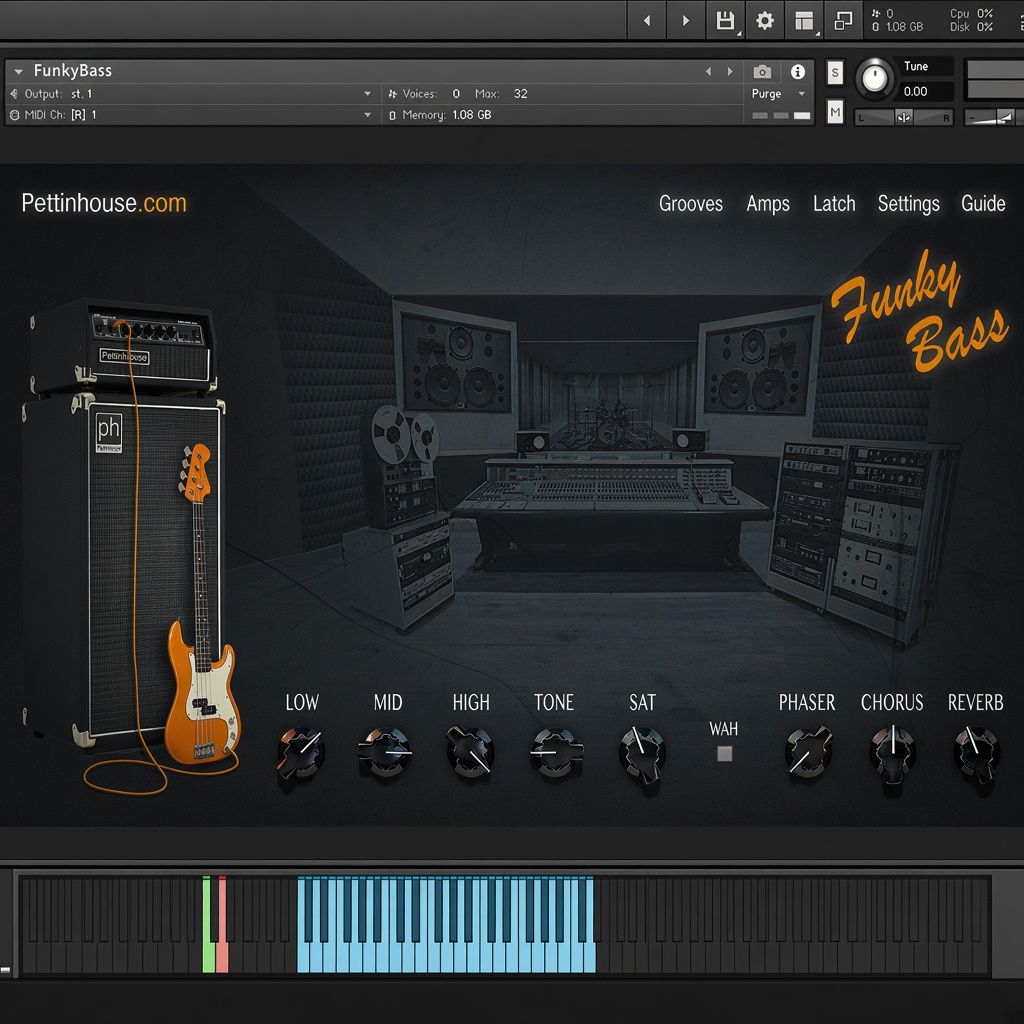The height and width of the screenshot is (1024, 1024).
Task: Click the Max voices value 32
Action: [x=520, y=94]
